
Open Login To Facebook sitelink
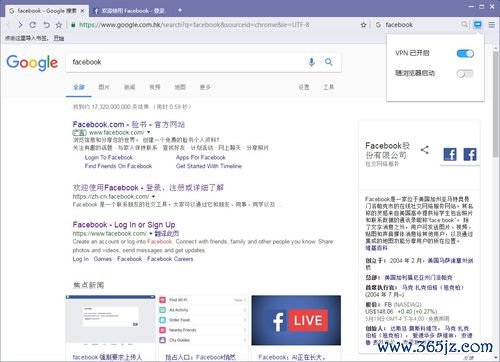tap(109, 157)
